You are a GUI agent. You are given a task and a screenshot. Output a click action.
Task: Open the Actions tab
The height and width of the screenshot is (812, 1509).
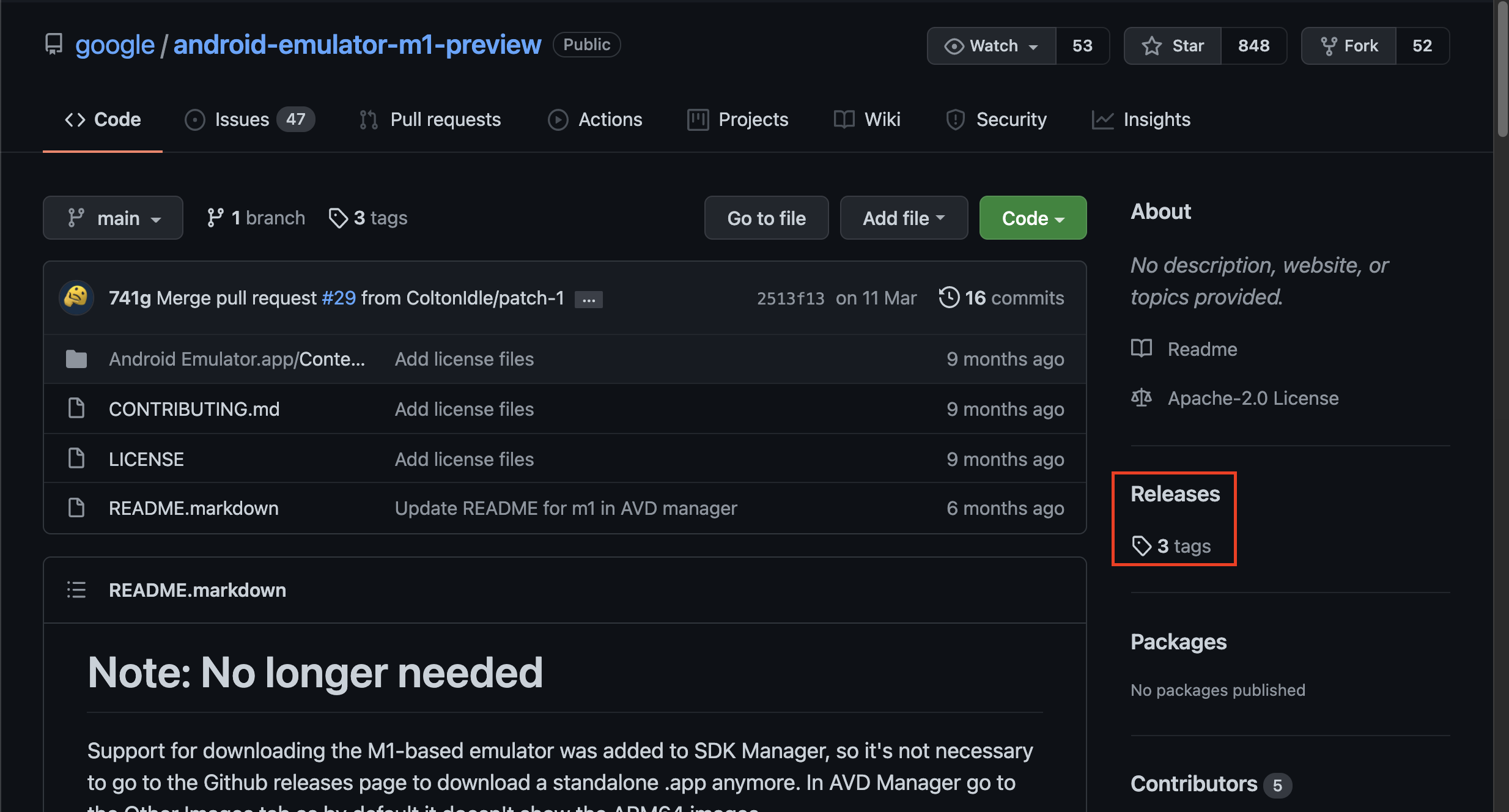click(x=595, y=119)
